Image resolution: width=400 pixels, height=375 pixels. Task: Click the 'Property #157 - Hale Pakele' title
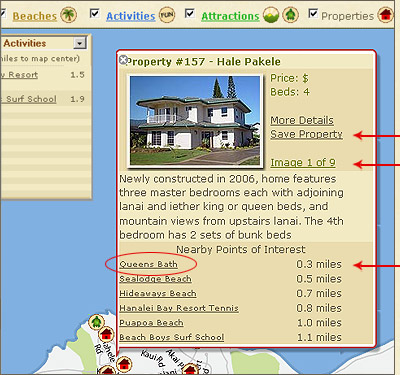204,62
